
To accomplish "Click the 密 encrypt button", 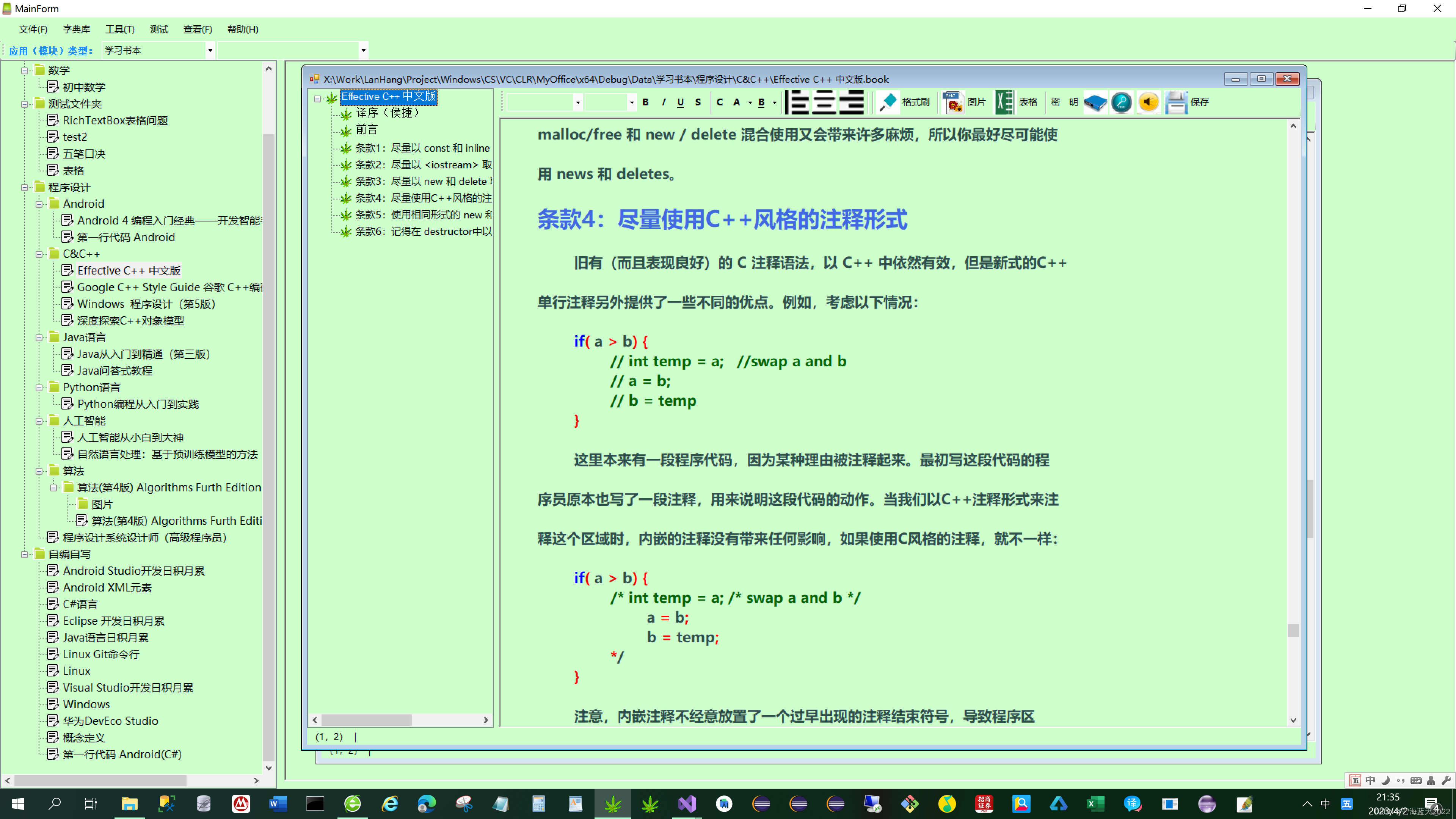I will (x=1055, y=102).
